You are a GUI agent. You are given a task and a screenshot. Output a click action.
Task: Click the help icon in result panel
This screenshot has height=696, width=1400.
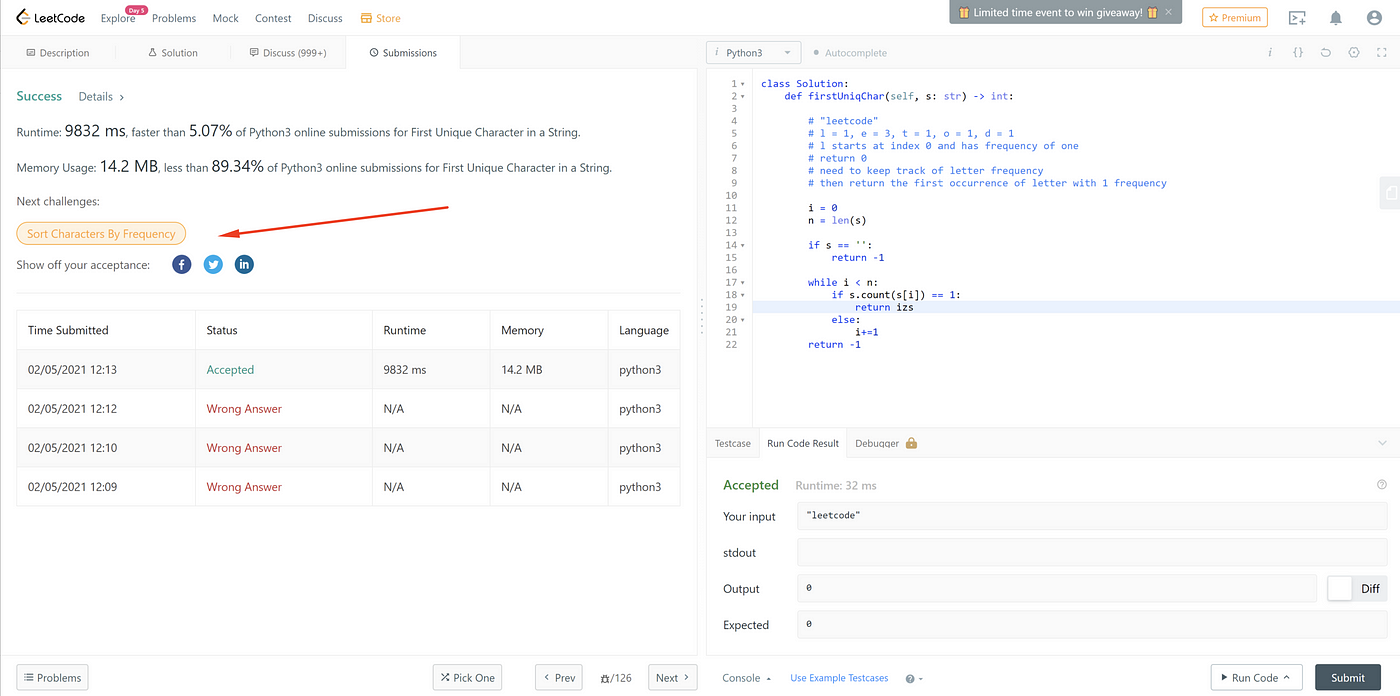pyautogui.click(x=1382, y=485)
